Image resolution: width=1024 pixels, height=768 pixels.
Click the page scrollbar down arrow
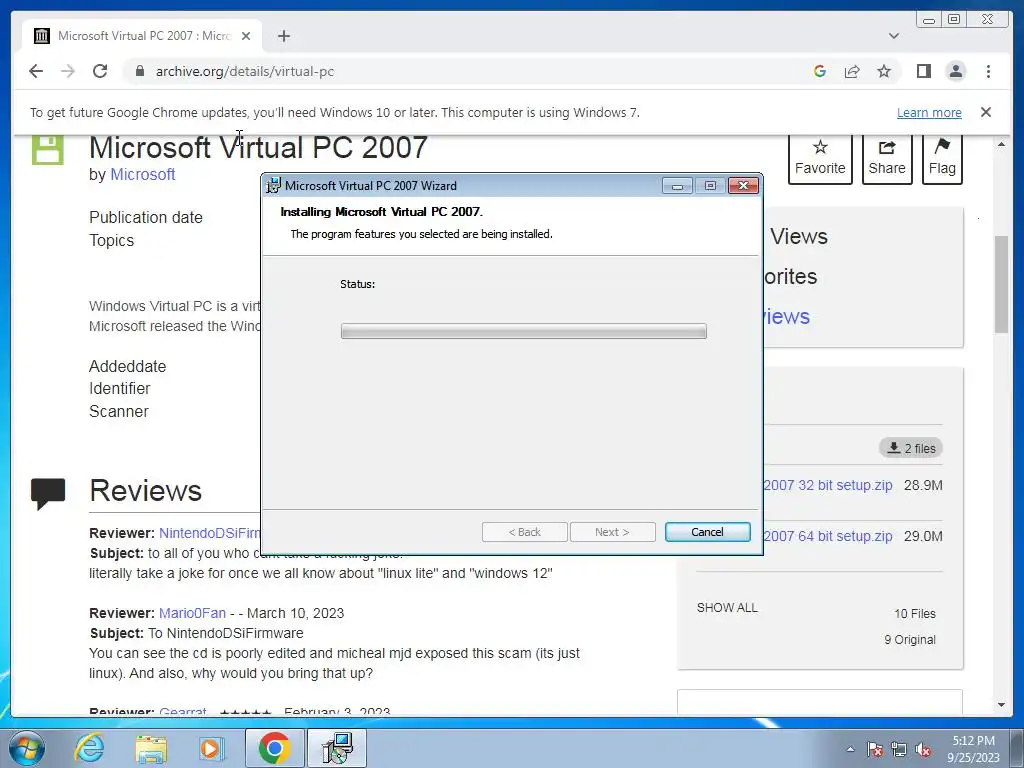click(x=1001, y=705)
